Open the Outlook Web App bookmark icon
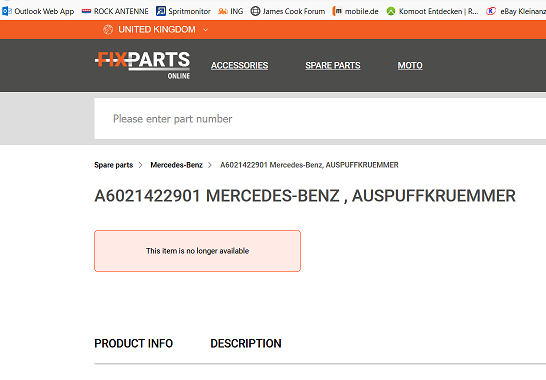 pyautogui.click(x=6, y=11)
